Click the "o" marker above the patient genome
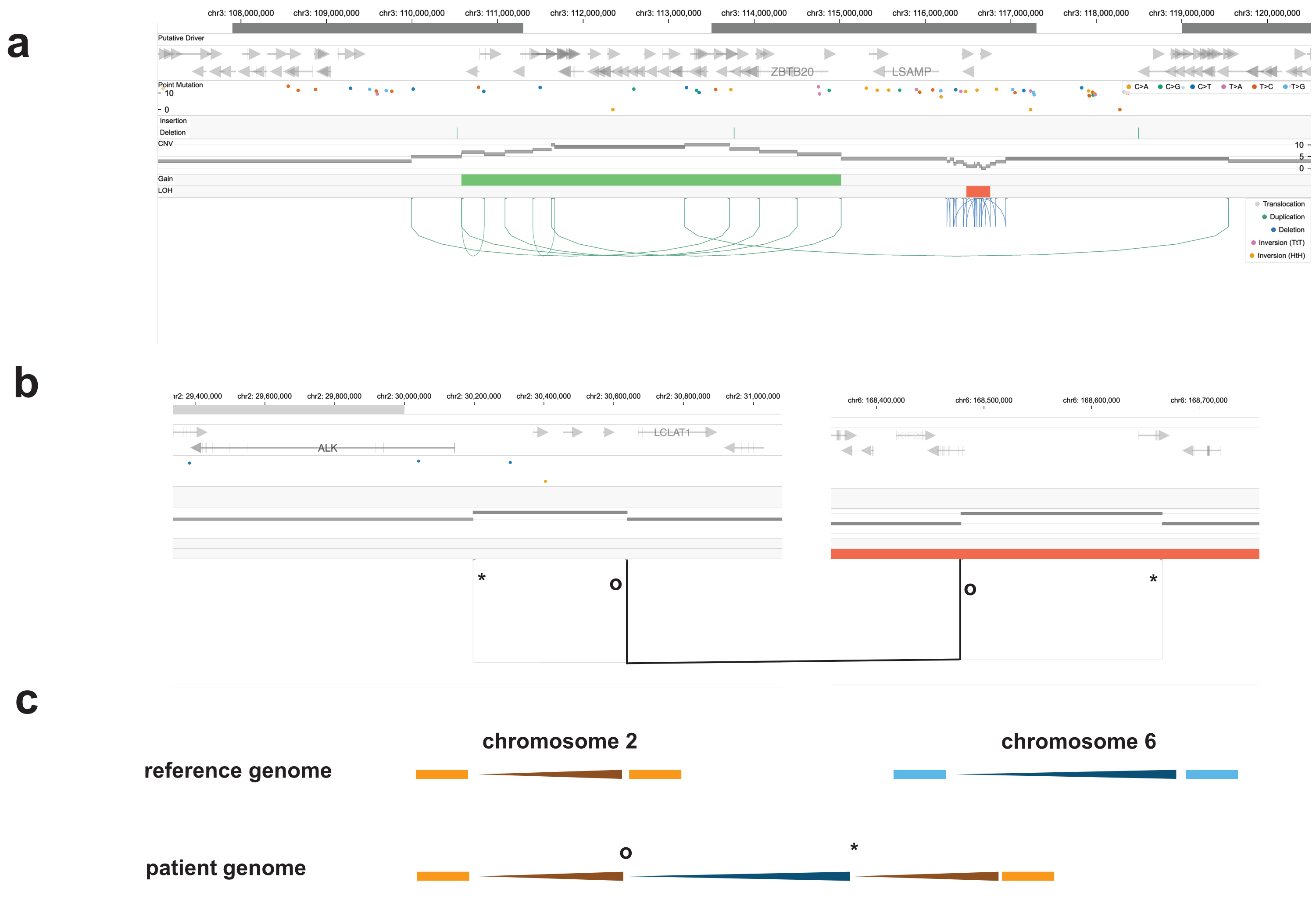The height and width of the screenshot is (903, 1316). tap(626, 853)
